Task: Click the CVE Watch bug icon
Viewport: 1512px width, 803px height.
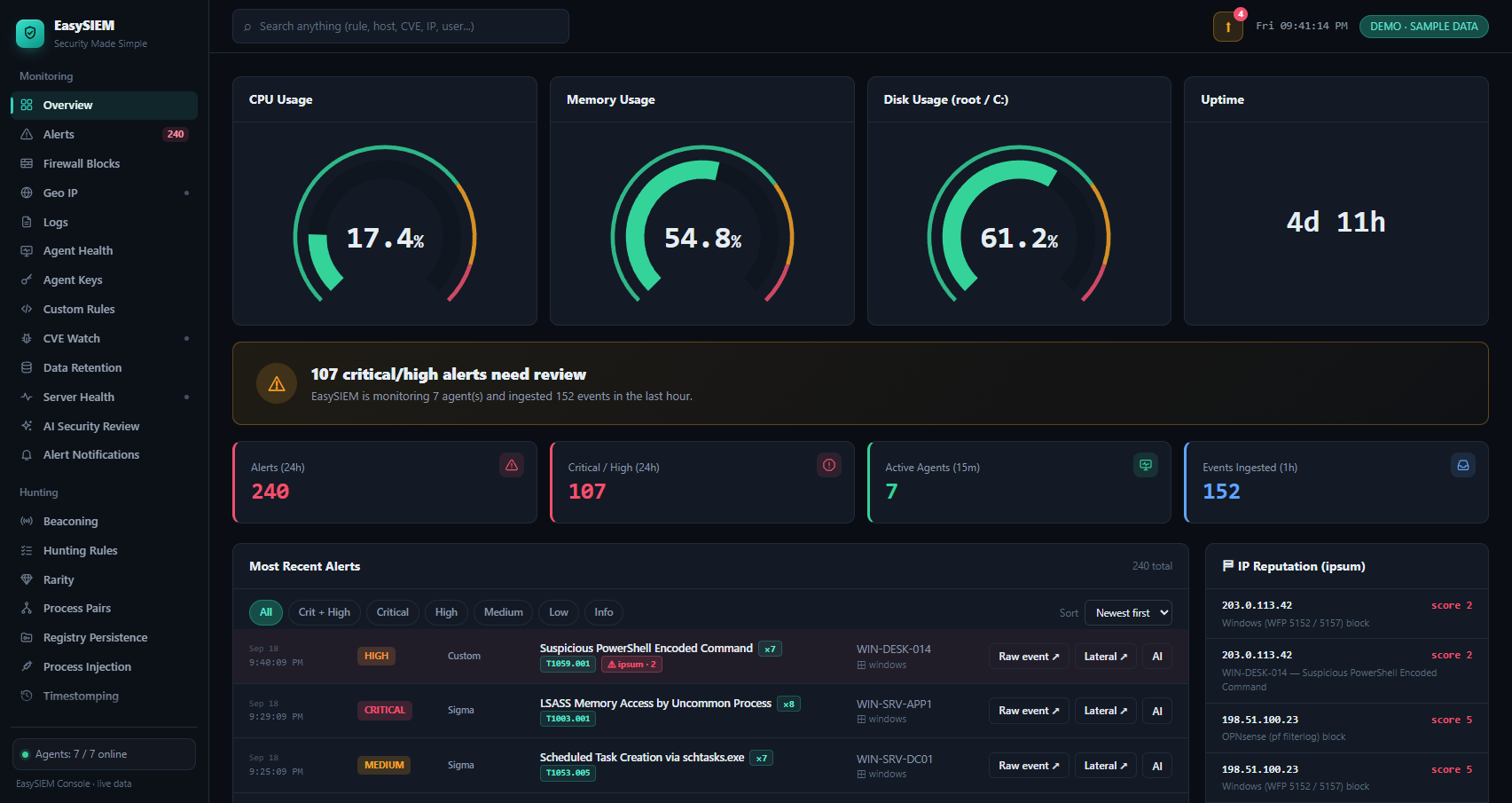Action: [x=27, y=338]
